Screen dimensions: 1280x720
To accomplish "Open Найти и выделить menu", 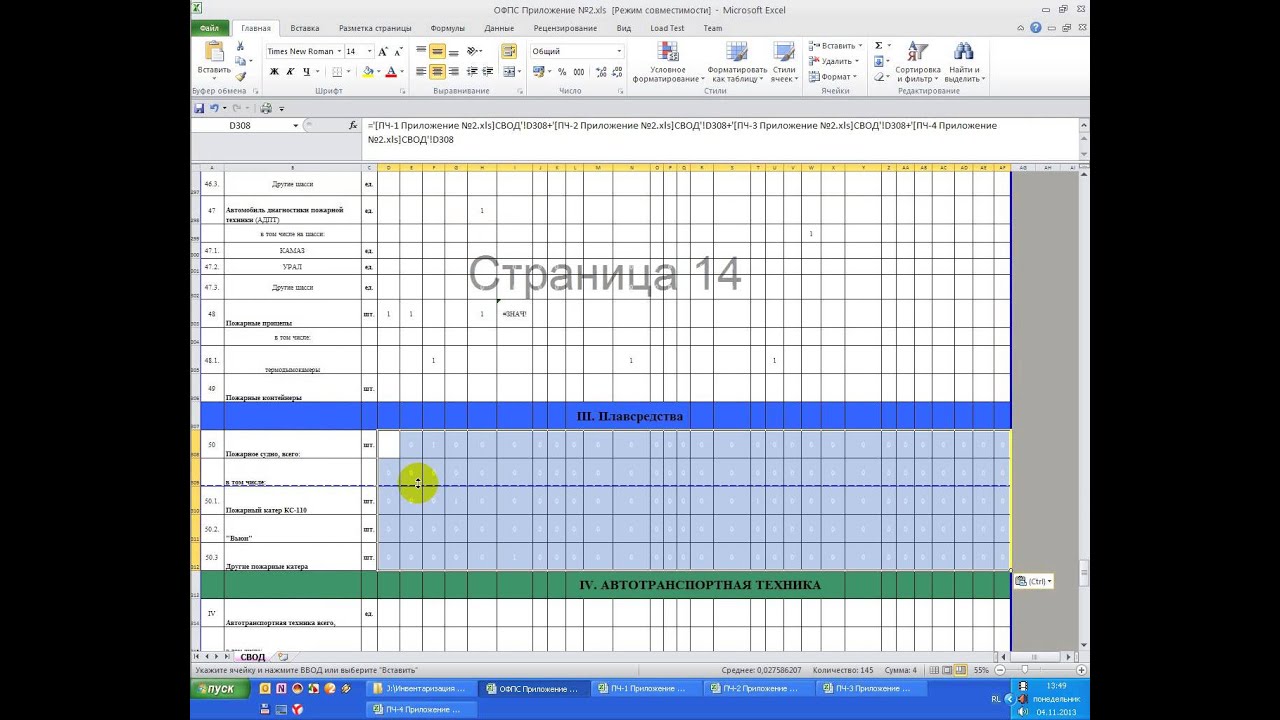I will pos(964,62).
